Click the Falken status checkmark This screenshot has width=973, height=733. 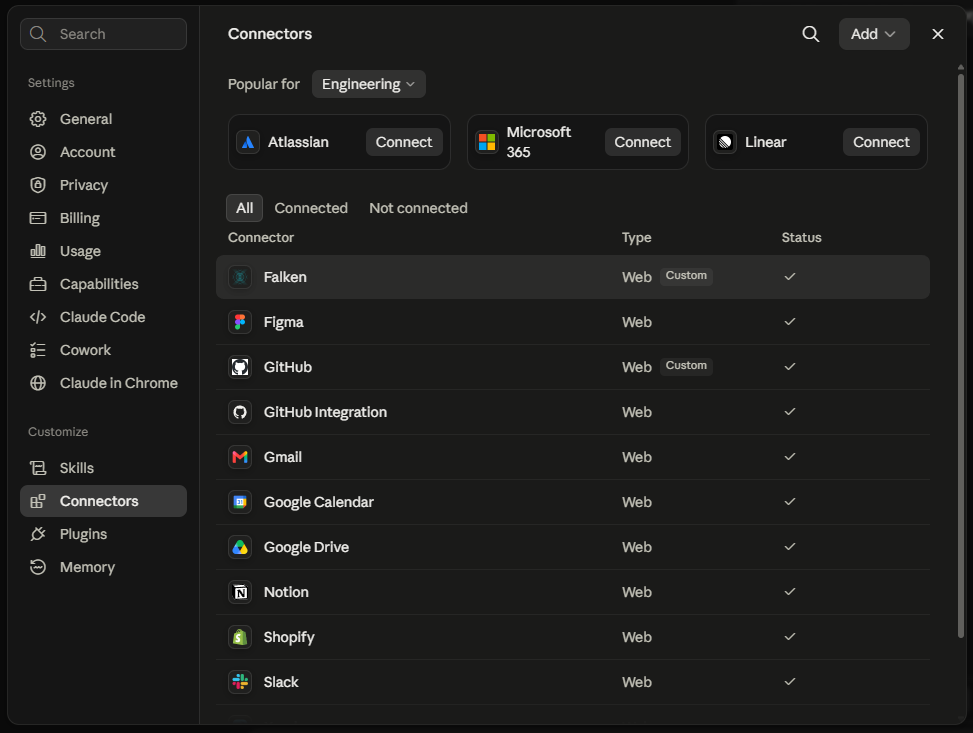(x=789, y=277)
